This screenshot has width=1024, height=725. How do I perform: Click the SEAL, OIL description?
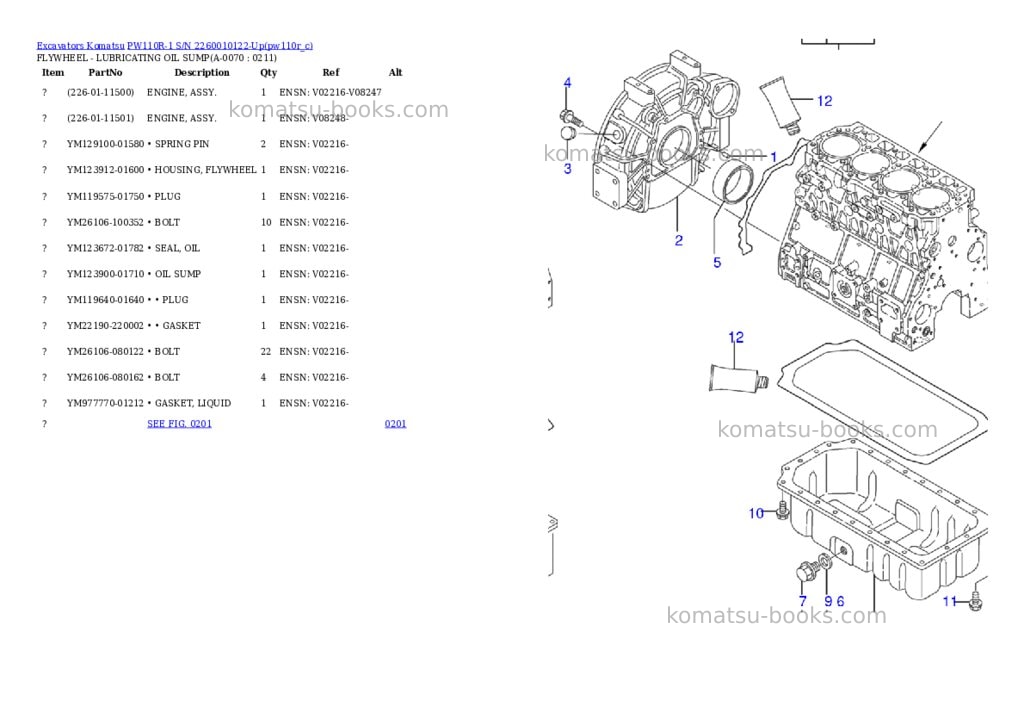[177, 248]
